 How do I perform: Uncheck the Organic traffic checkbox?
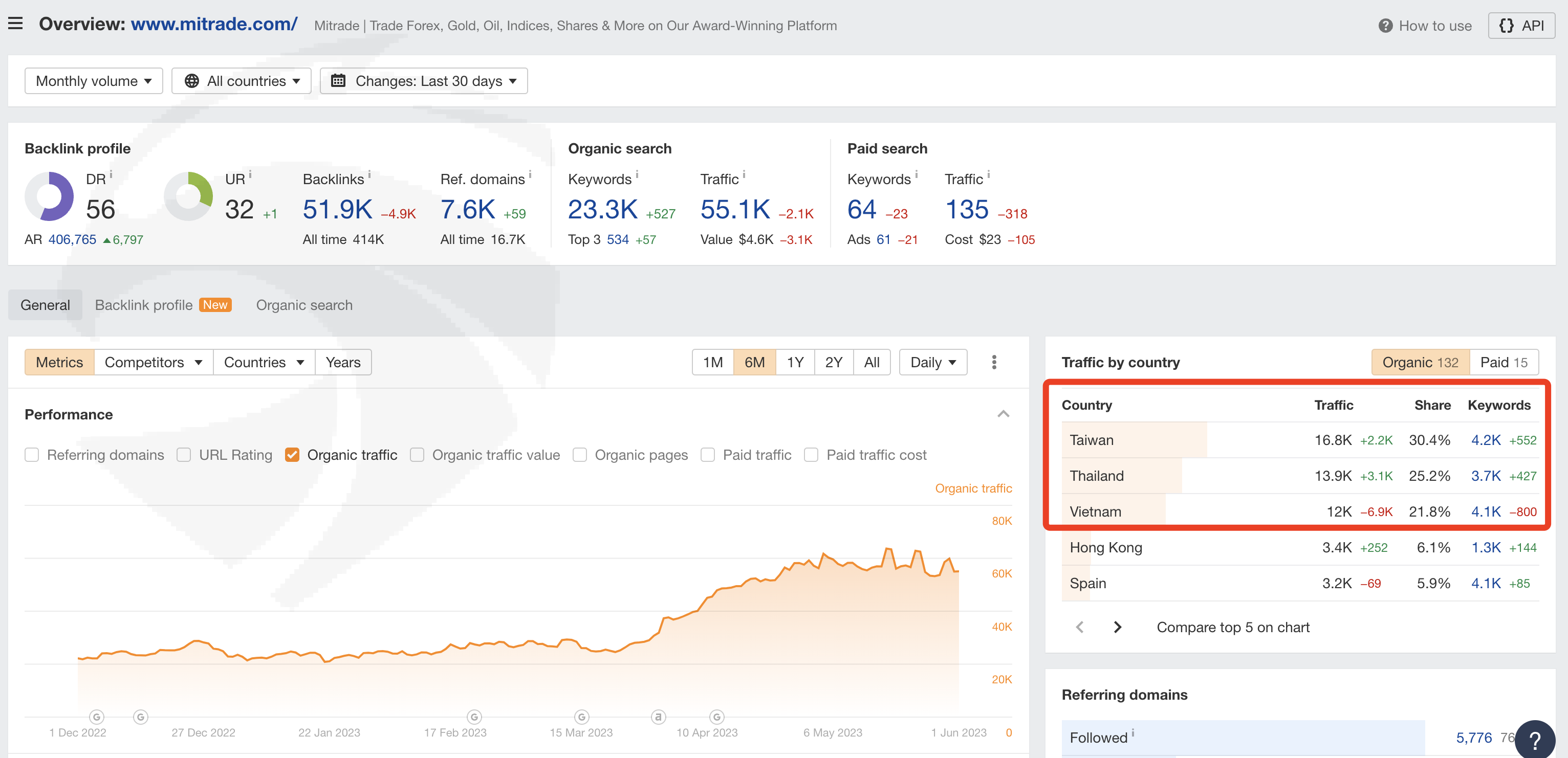292,454
